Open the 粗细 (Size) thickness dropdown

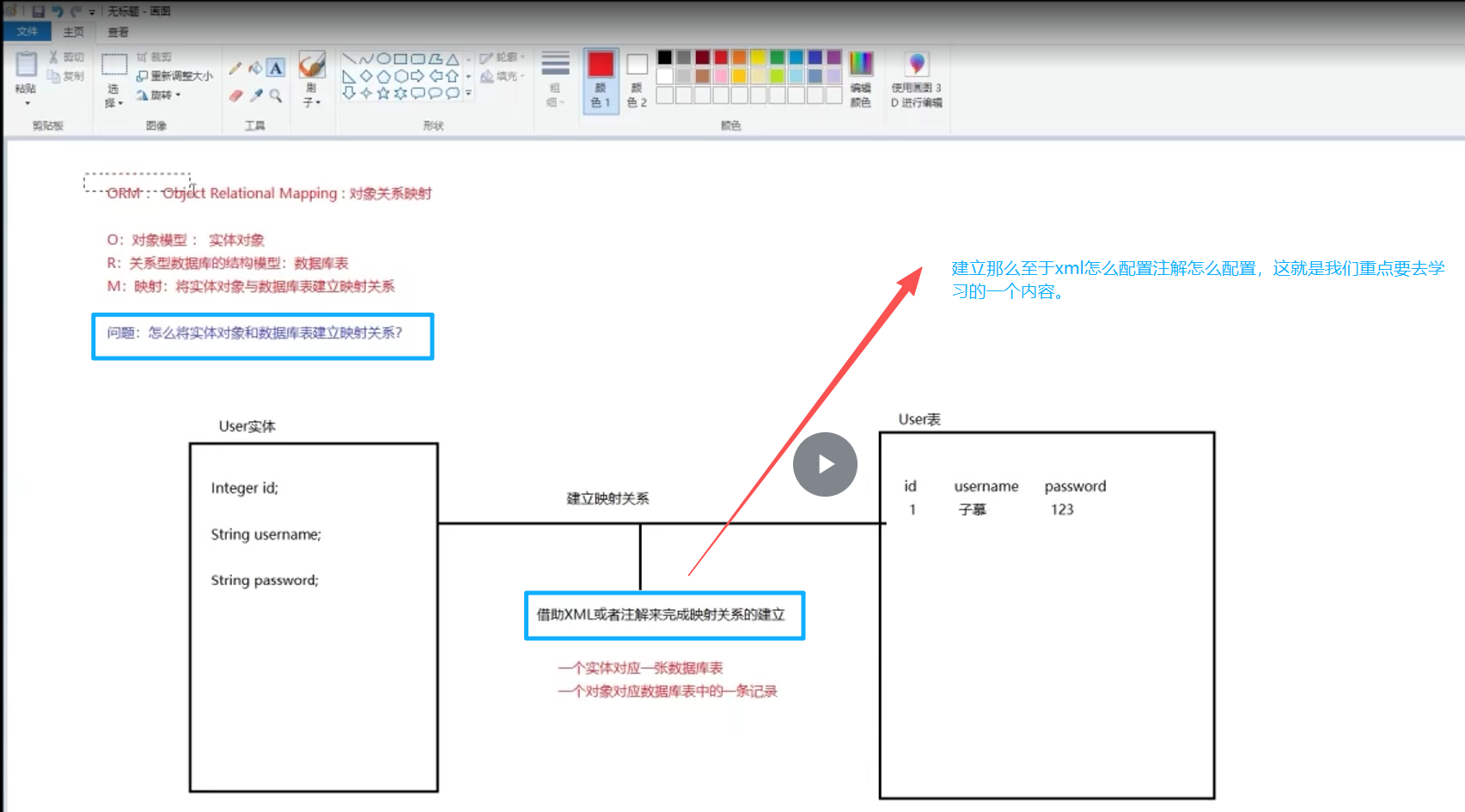pos(555,79)
